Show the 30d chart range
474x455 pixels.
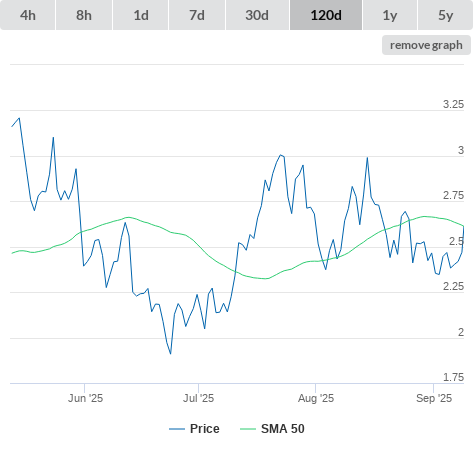[x=257, y=15]
